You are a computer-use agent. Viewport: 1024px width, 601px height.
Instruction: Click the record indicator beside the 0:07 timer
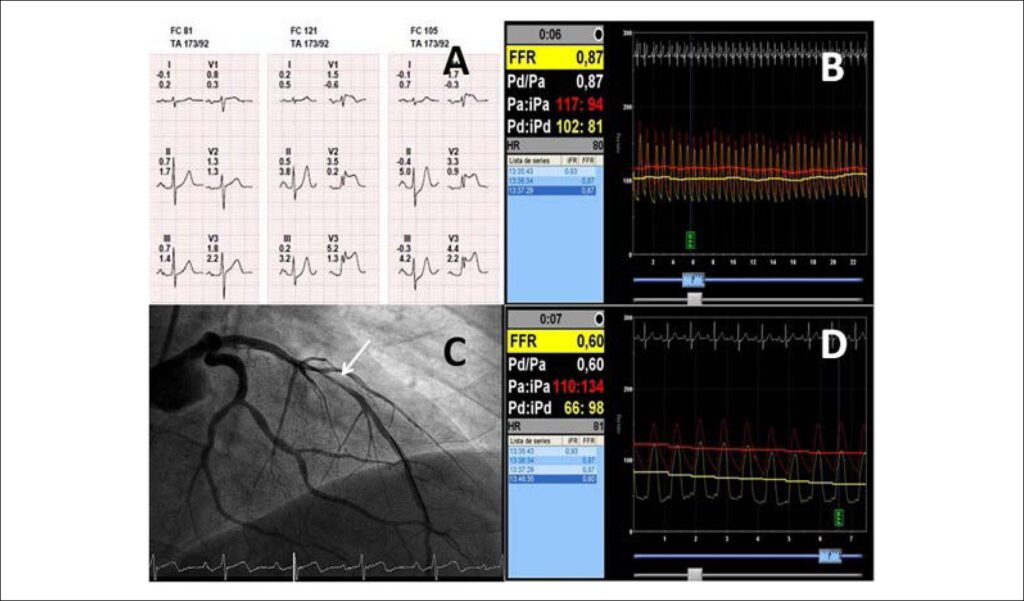[x=598, y=319]
